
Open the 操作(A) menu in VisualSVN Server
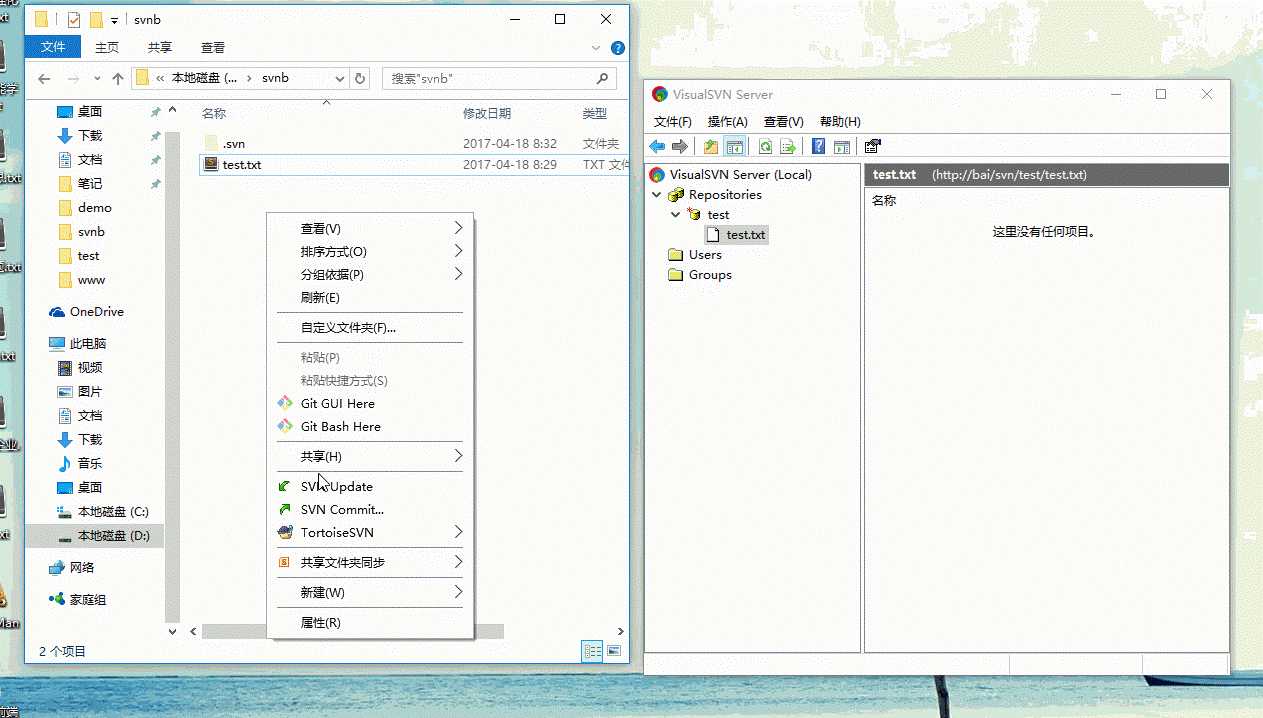tap(728, 122)
